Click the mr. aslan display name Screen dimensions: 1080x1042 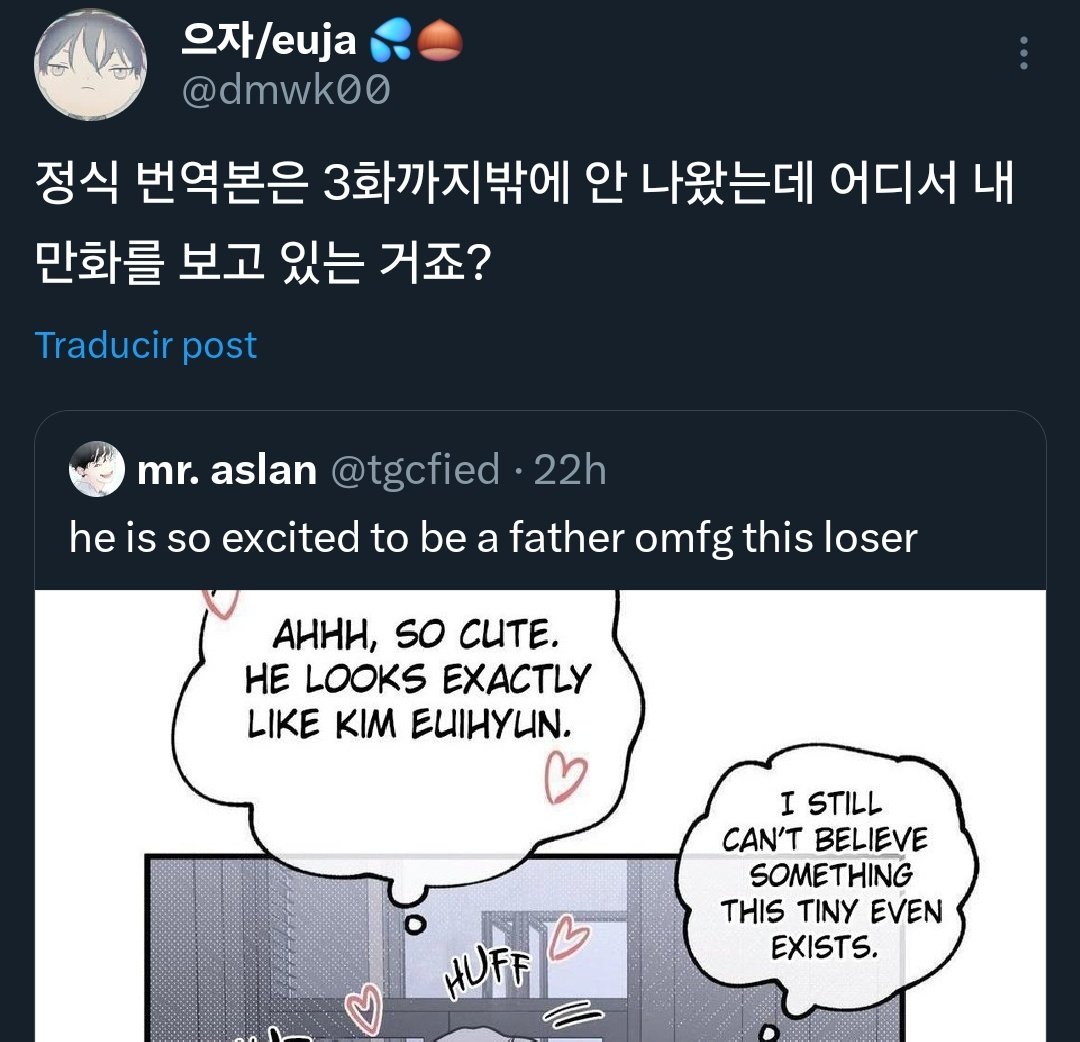point(226,469)
